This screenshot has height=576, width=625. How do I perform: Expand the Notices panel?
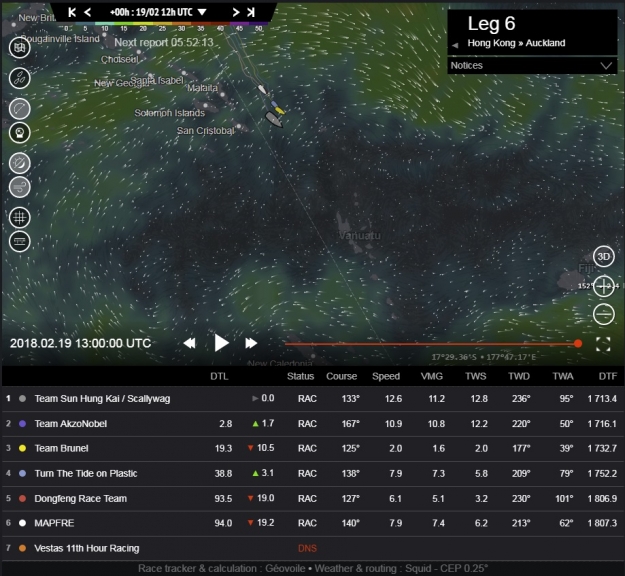click(532, 65)
